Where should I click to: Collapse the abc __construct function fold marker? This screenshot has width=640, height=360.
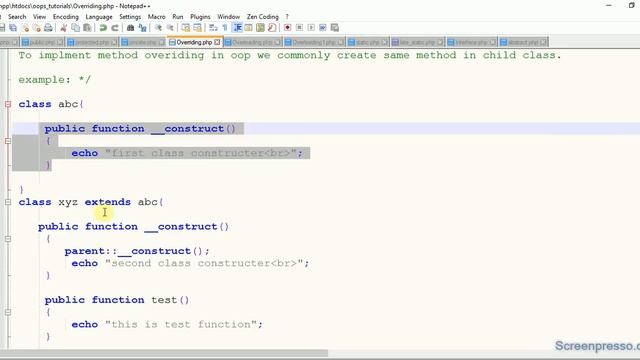click(8, 141)
